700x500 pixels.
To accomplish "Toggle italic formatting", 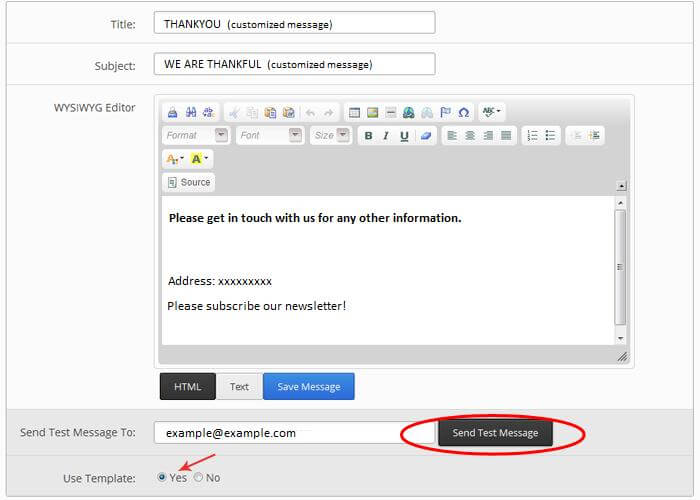I will (x=386, y=136).
